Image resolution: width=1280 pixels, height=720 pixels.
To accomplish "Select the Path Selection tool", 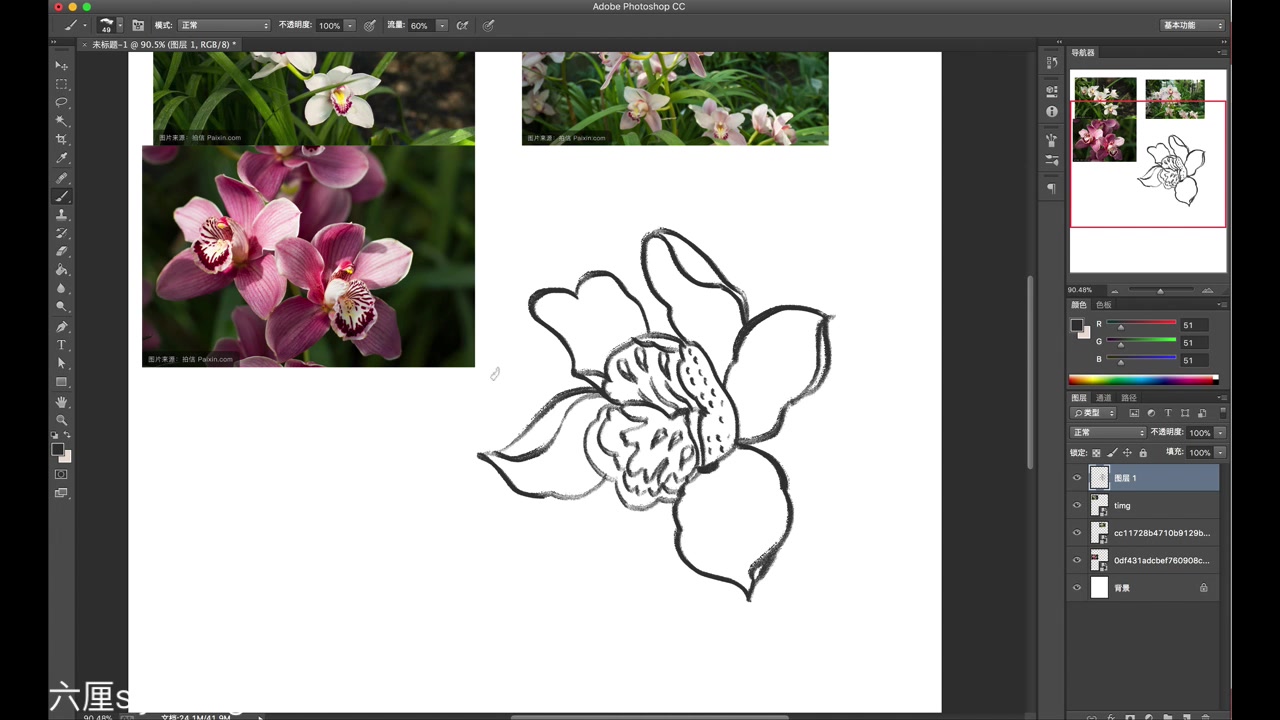I will [x=61, y=363].
